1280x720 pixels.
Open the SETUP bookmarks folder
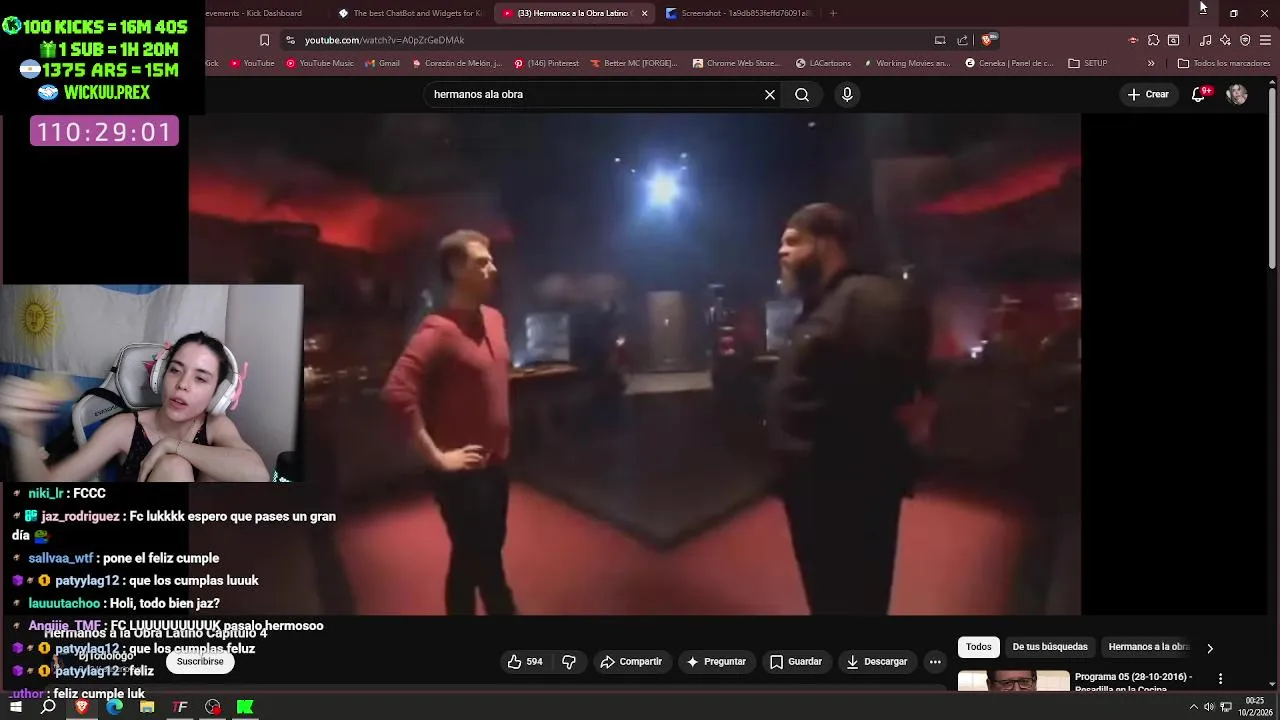click(1088, 63)
